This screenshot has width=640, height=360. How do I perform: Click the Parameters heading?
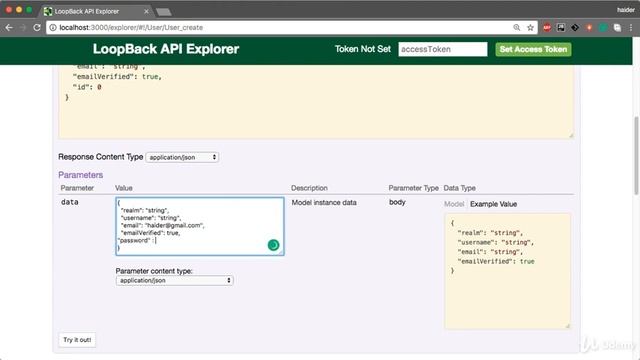80,175
